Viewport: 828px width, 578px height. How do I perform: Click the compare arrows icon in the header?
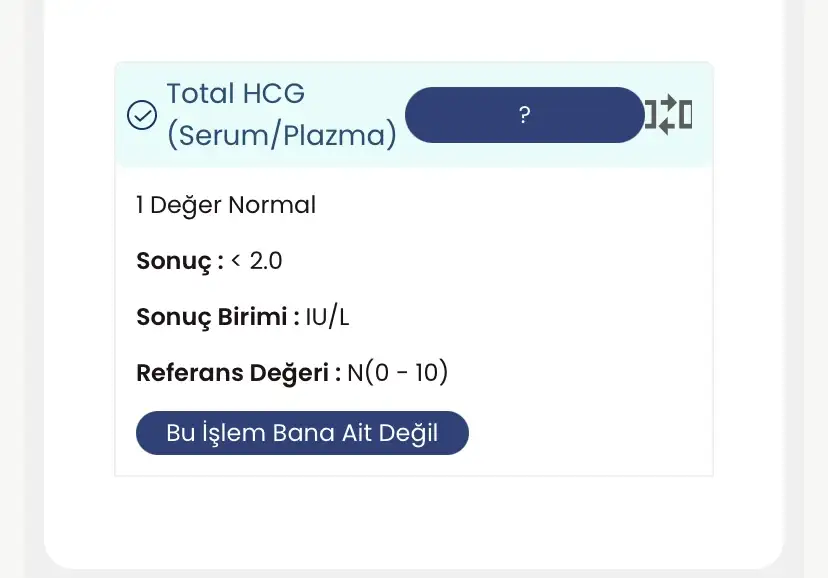[669, 115]
